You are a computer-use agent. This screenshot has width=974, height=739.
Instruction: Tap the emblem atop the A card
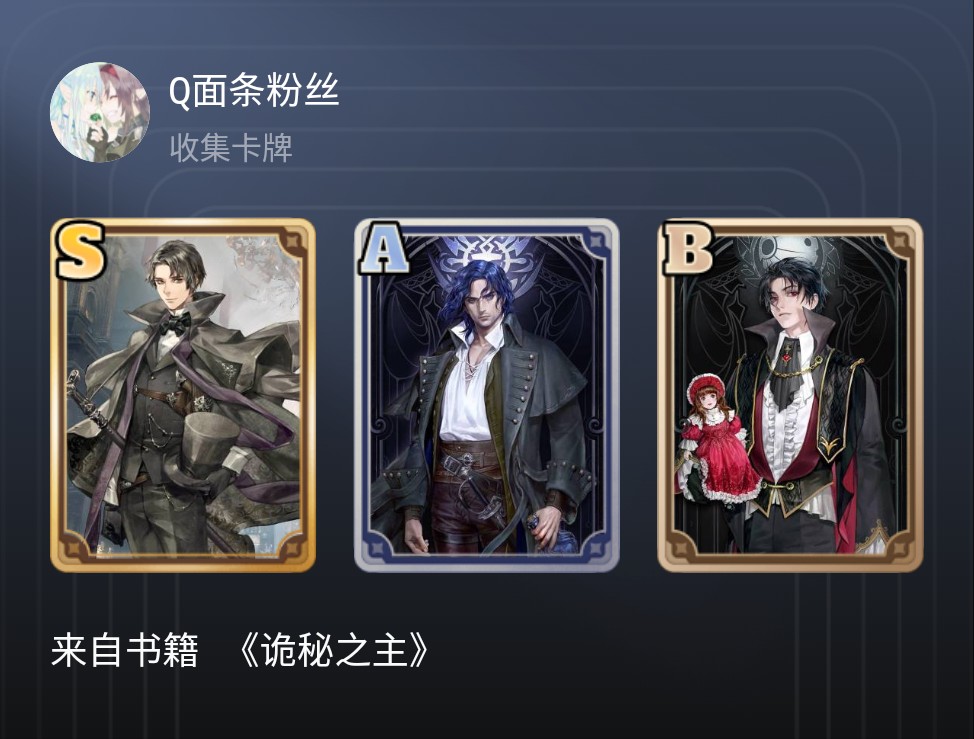tap(486, 253)
